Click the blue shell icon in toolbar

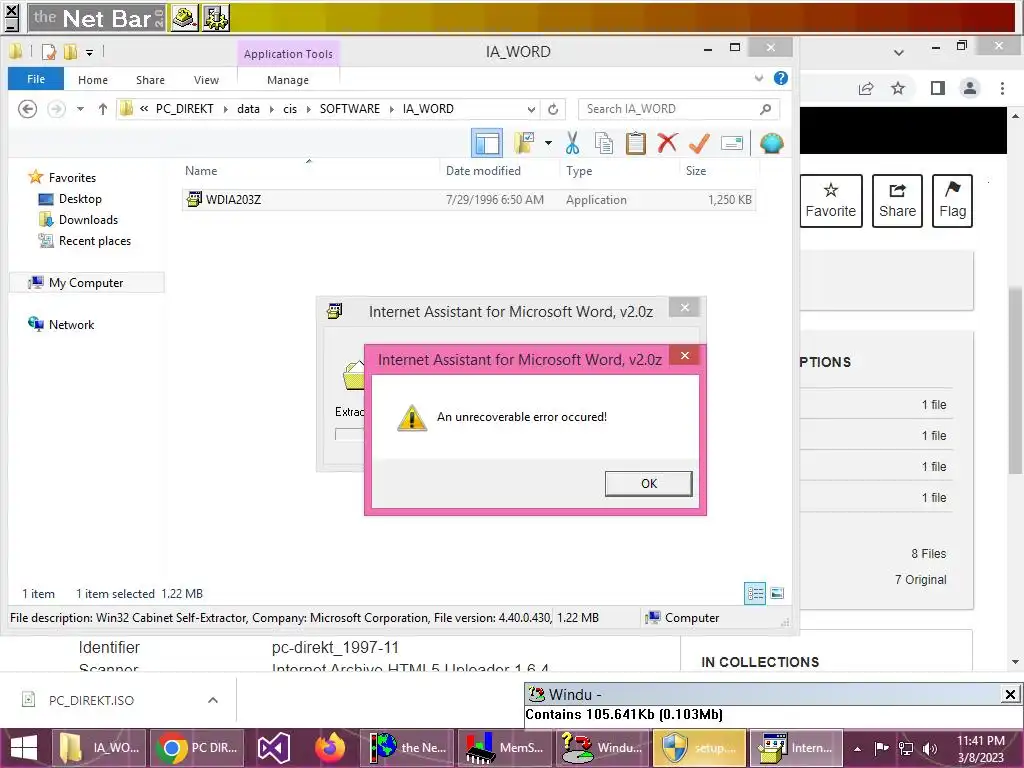(771, 143)
